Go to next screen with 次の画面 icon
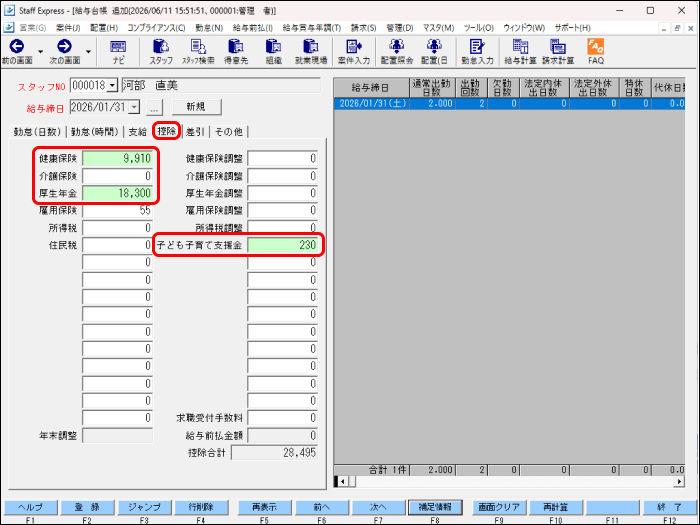 coord(65,51)
